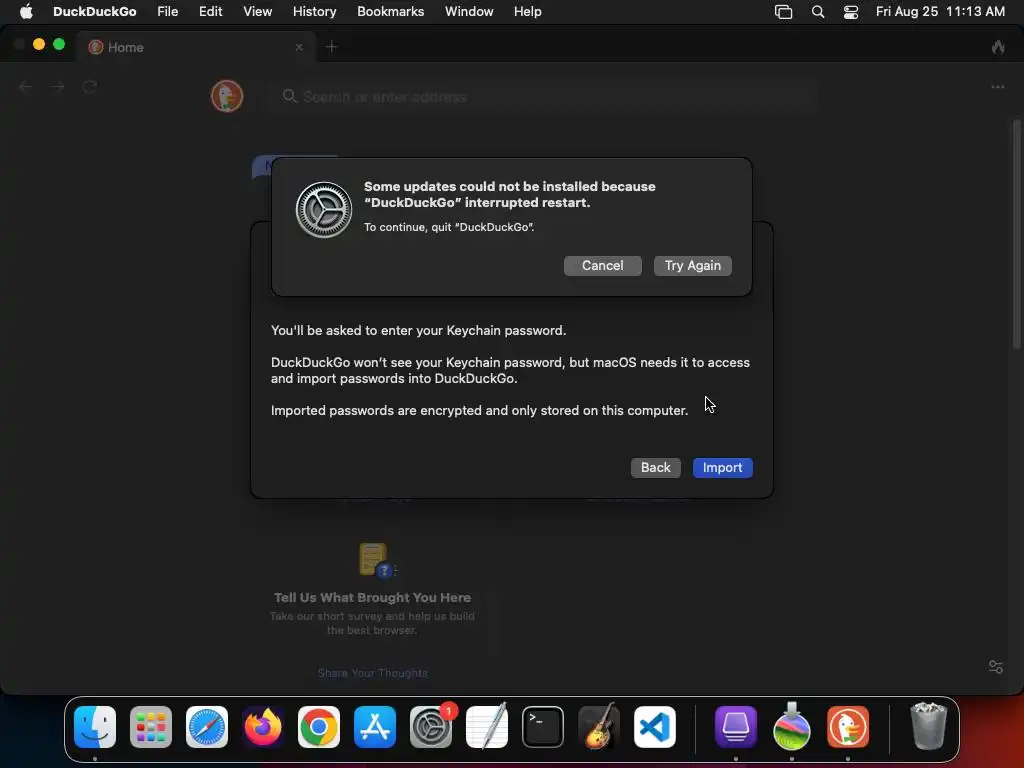Screen dimensions: 1024x768
Task: Click the System Settings gear in update dialog
Action: (323, 210)
